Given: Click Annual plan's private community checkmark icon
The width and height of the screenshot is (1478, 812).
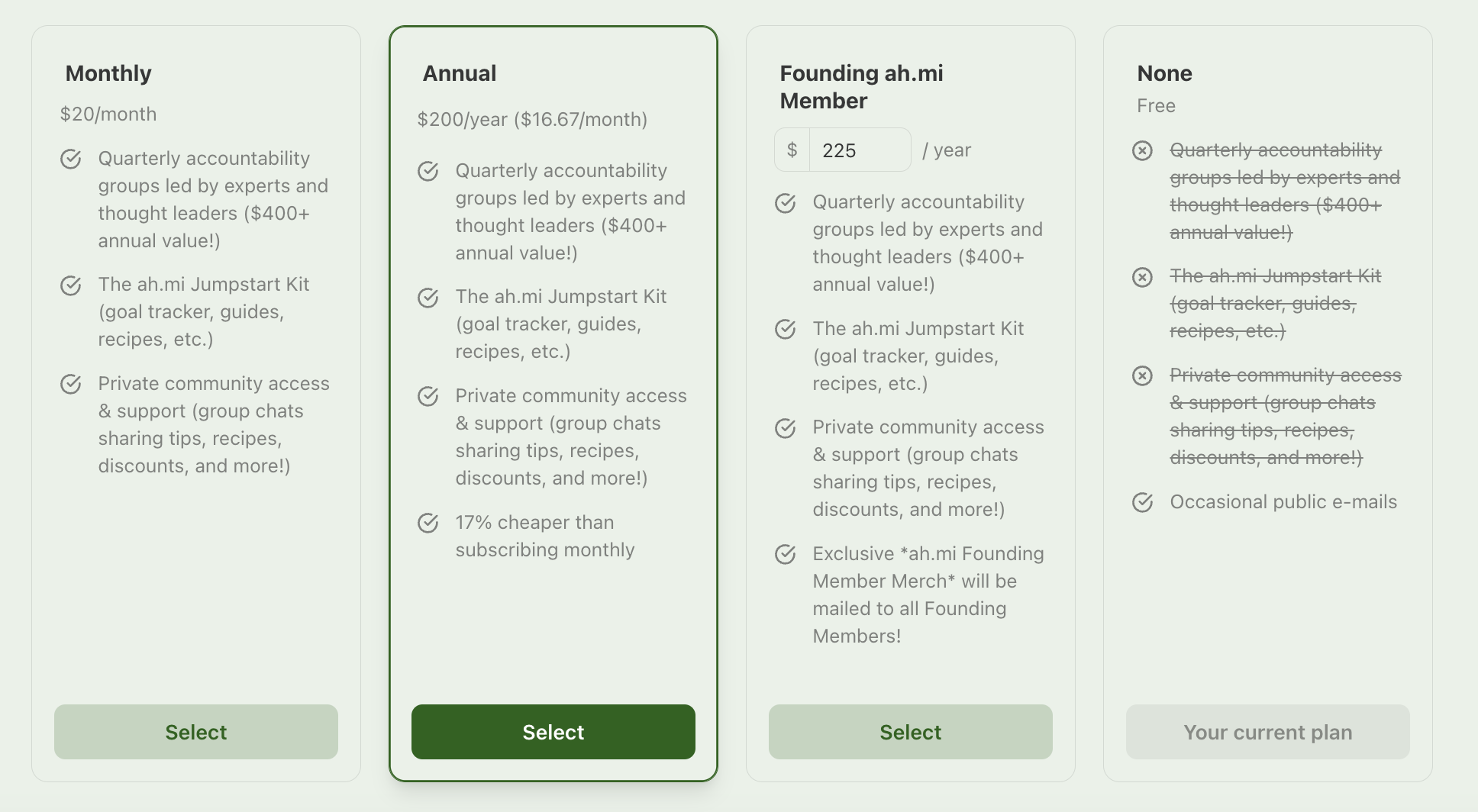Looking at the screenshot, I should (428, 396).
